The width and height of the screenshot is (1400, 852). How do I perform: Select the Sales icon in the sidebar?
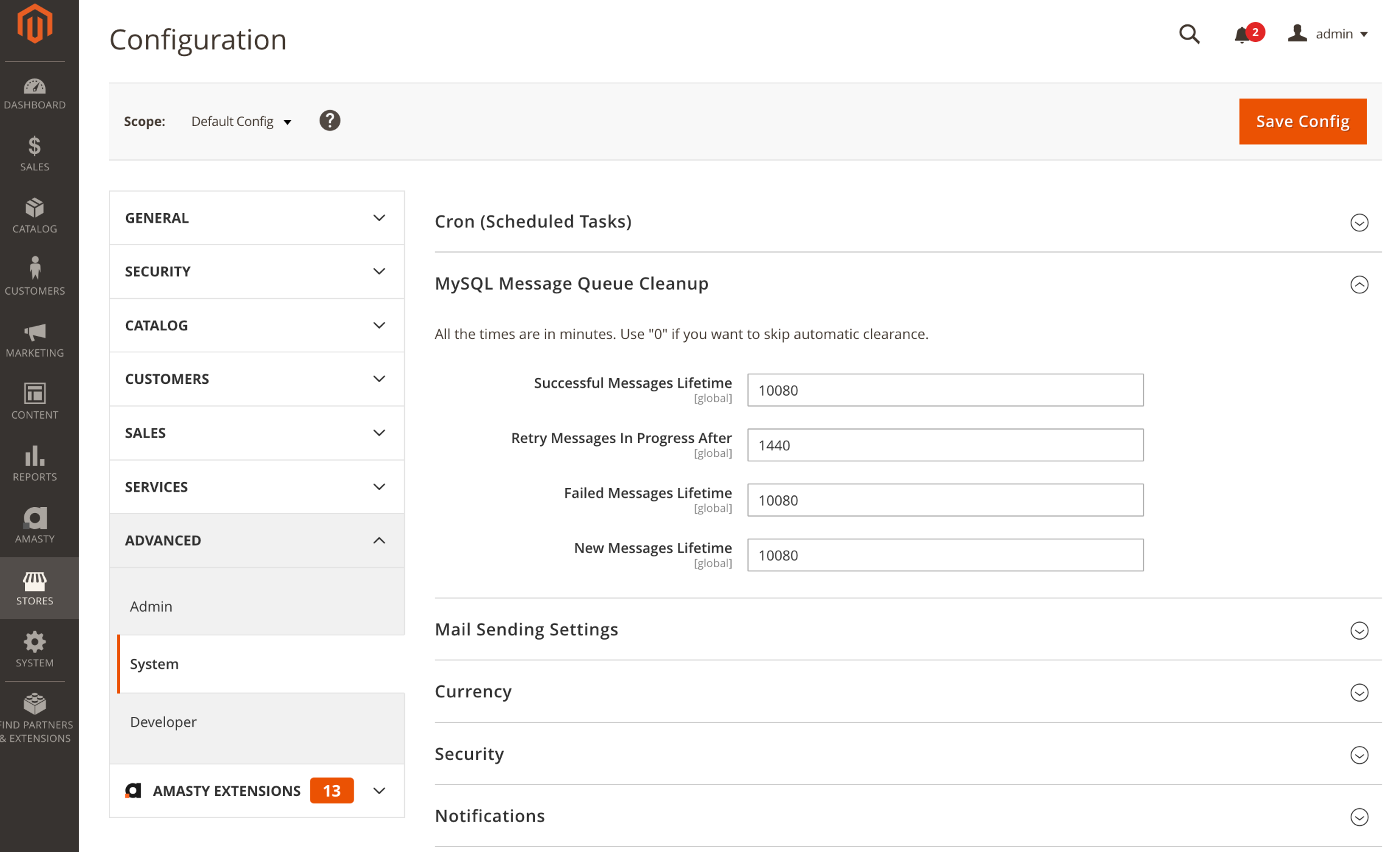(35, 152)
